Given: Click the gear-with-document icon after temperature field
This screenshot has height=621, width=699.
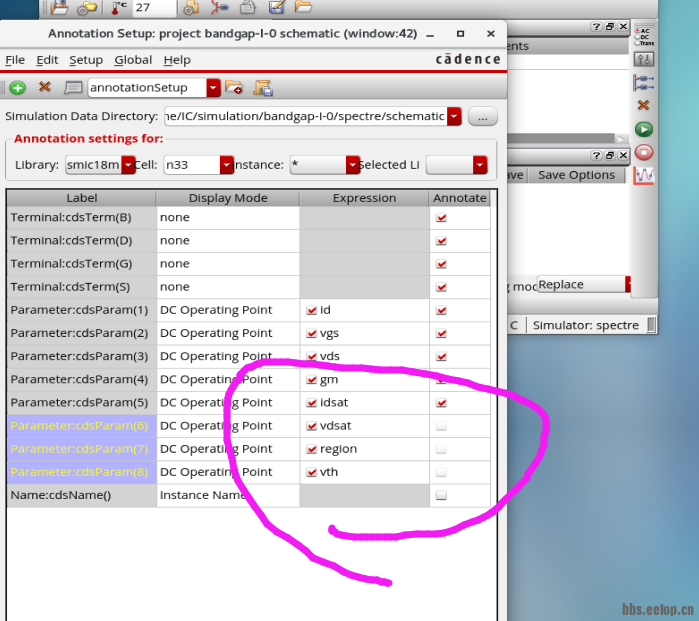Looking at the screenshot, I should click(x=191, y=8).
